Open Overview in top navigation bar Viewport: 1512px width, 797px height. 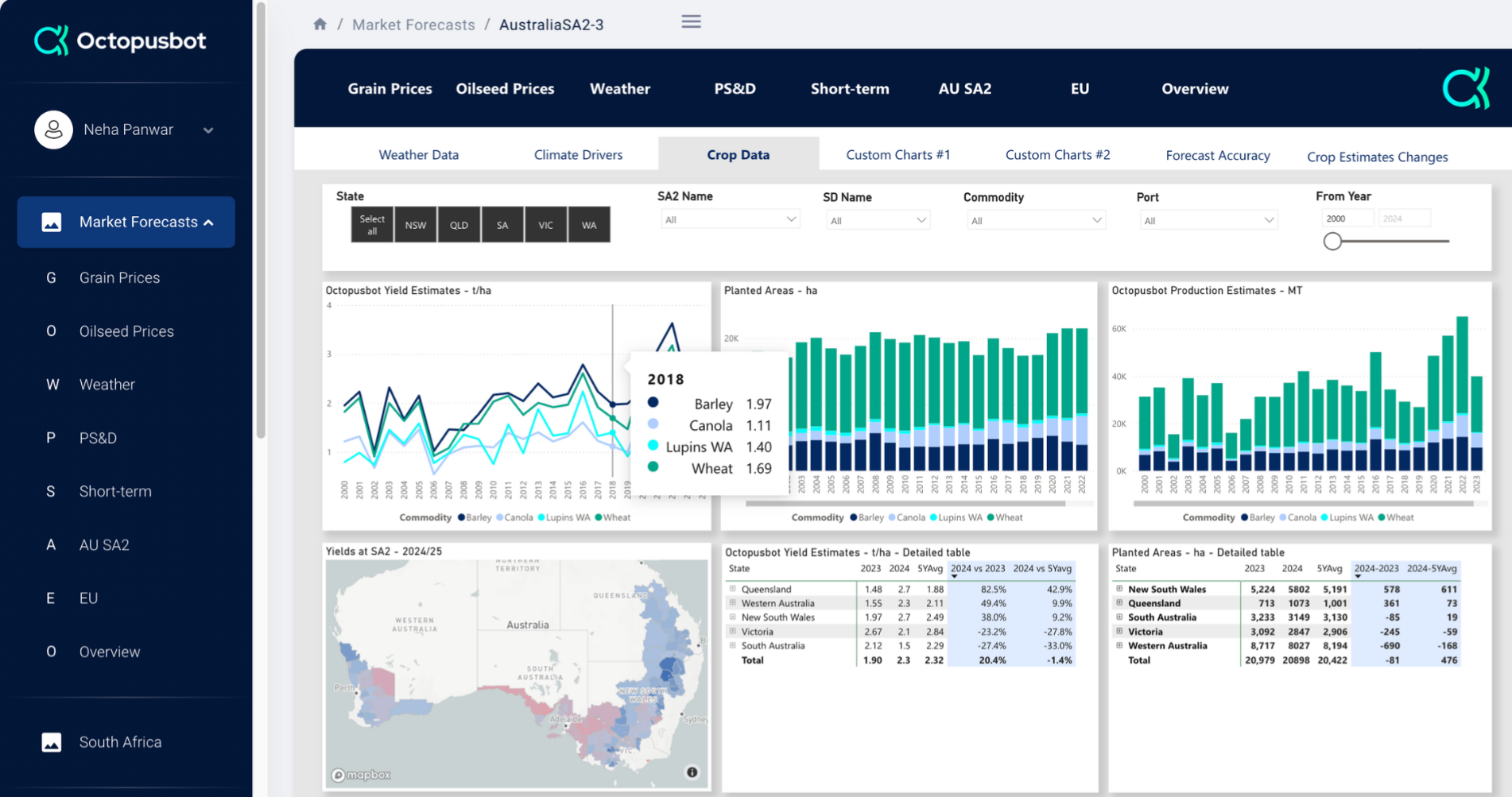pyautogui.click(x=1195, y=89)
